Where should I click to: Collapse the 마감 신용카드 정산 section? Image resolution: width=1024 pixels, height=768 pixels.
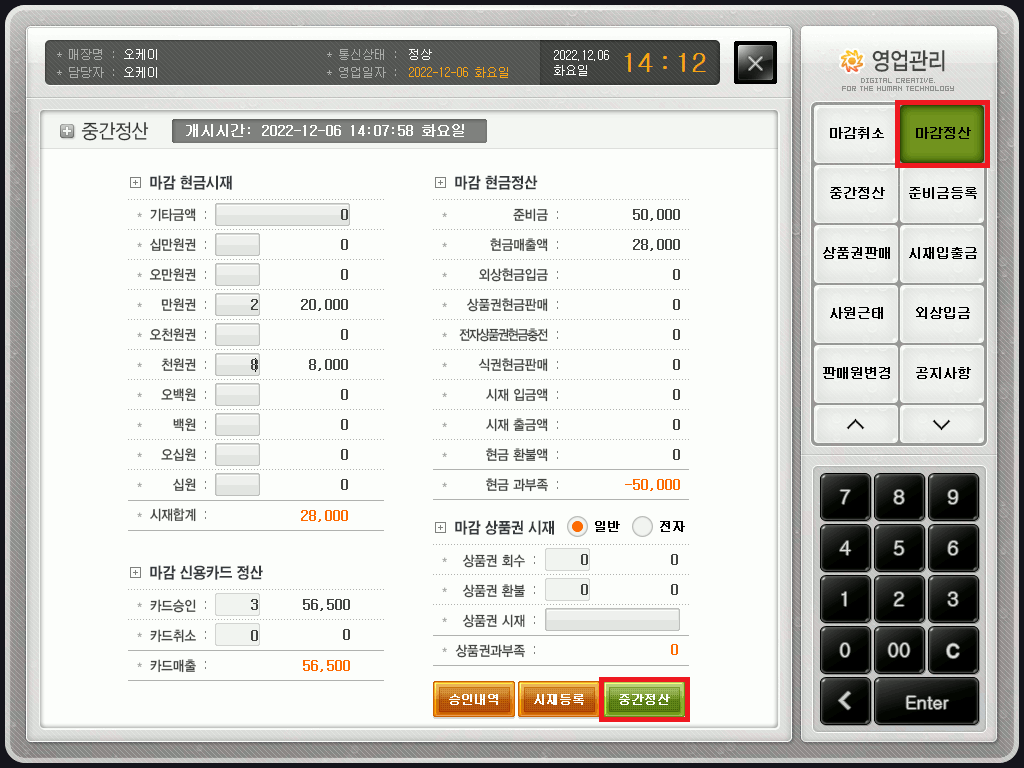pos(136,573)
